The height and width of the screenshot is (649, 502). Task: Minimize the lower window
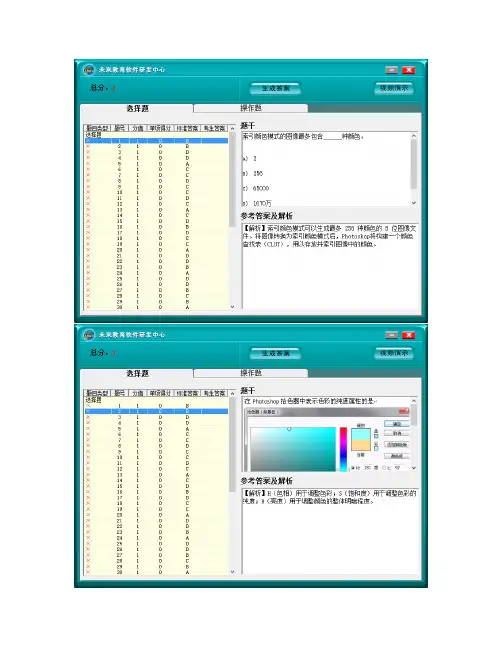[392, 335]
